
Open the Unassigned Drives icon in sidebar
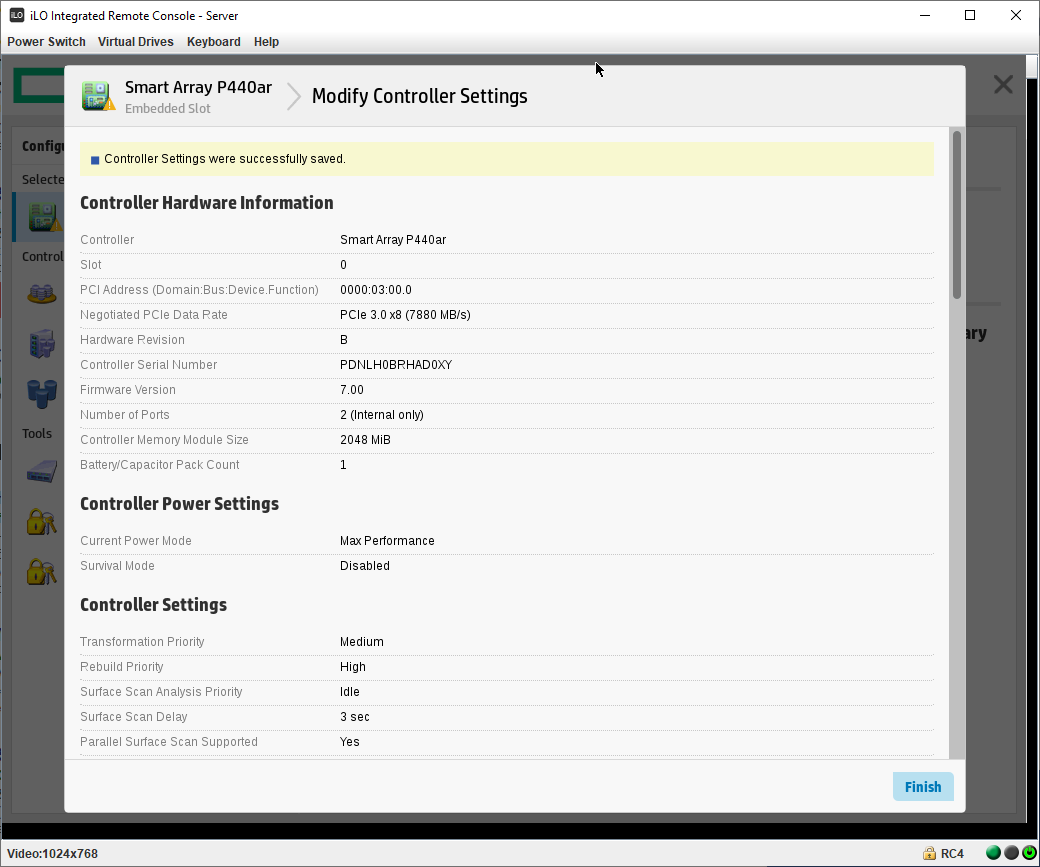[42, 393]
